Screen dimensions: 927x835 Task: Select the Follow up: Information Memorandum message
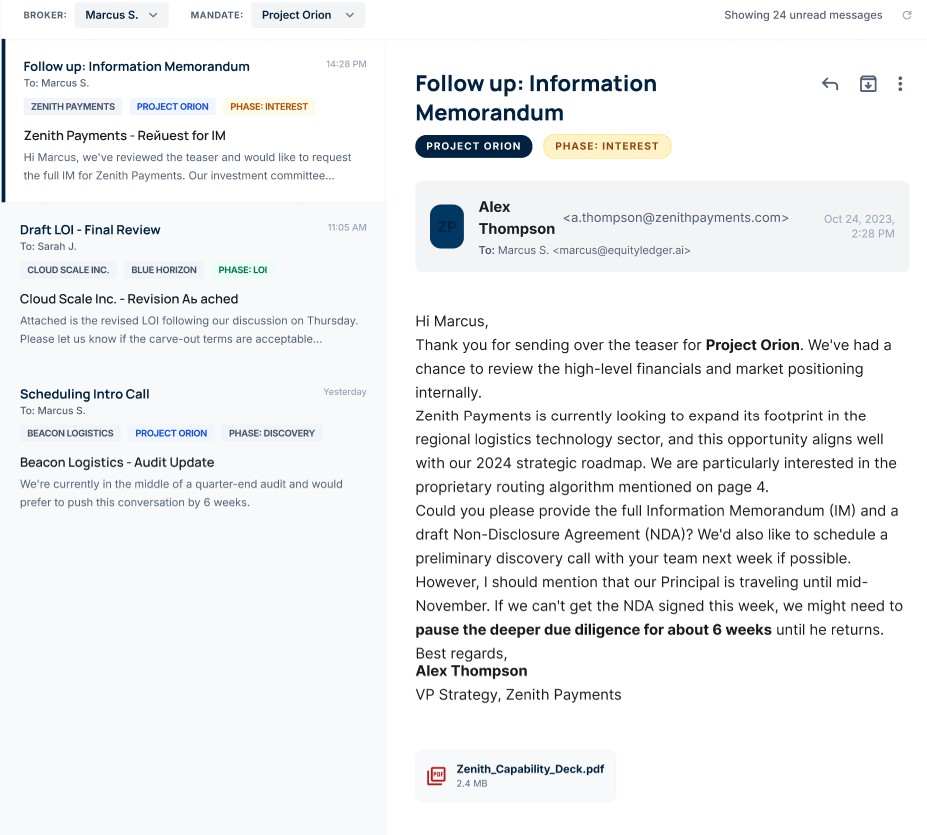[x=194, y=120]
